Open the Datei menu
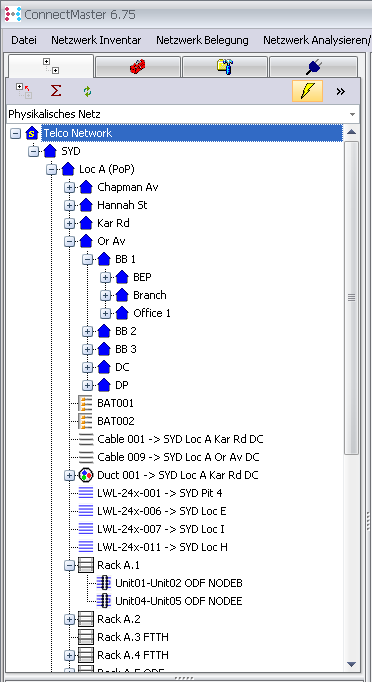This screenshot has width=372, height=682. point(24,40)
